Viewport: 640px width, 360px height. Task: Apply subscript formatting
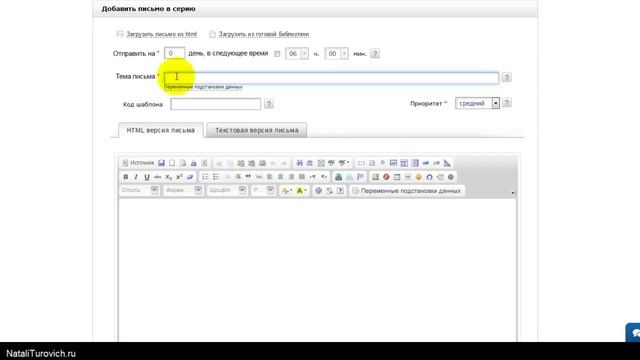point(168,177)
